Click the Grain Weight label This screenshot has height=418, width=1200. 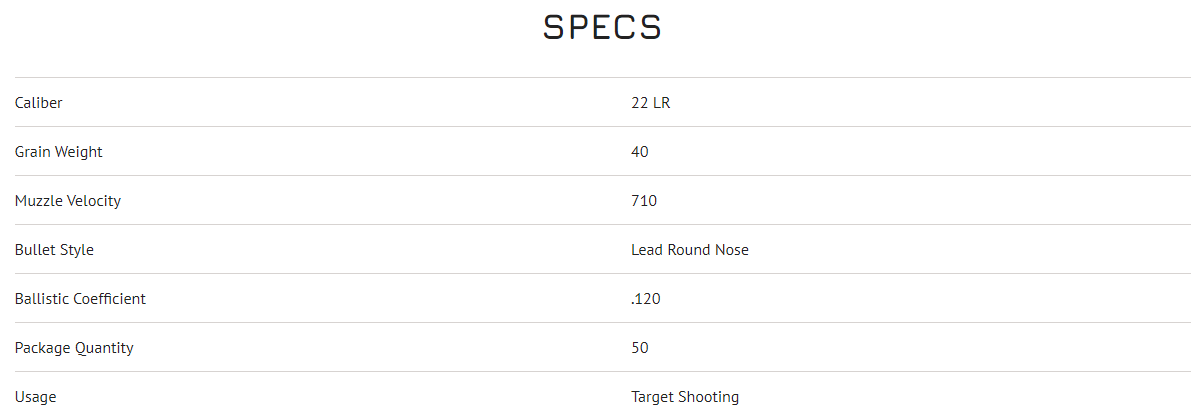point(58,152)
